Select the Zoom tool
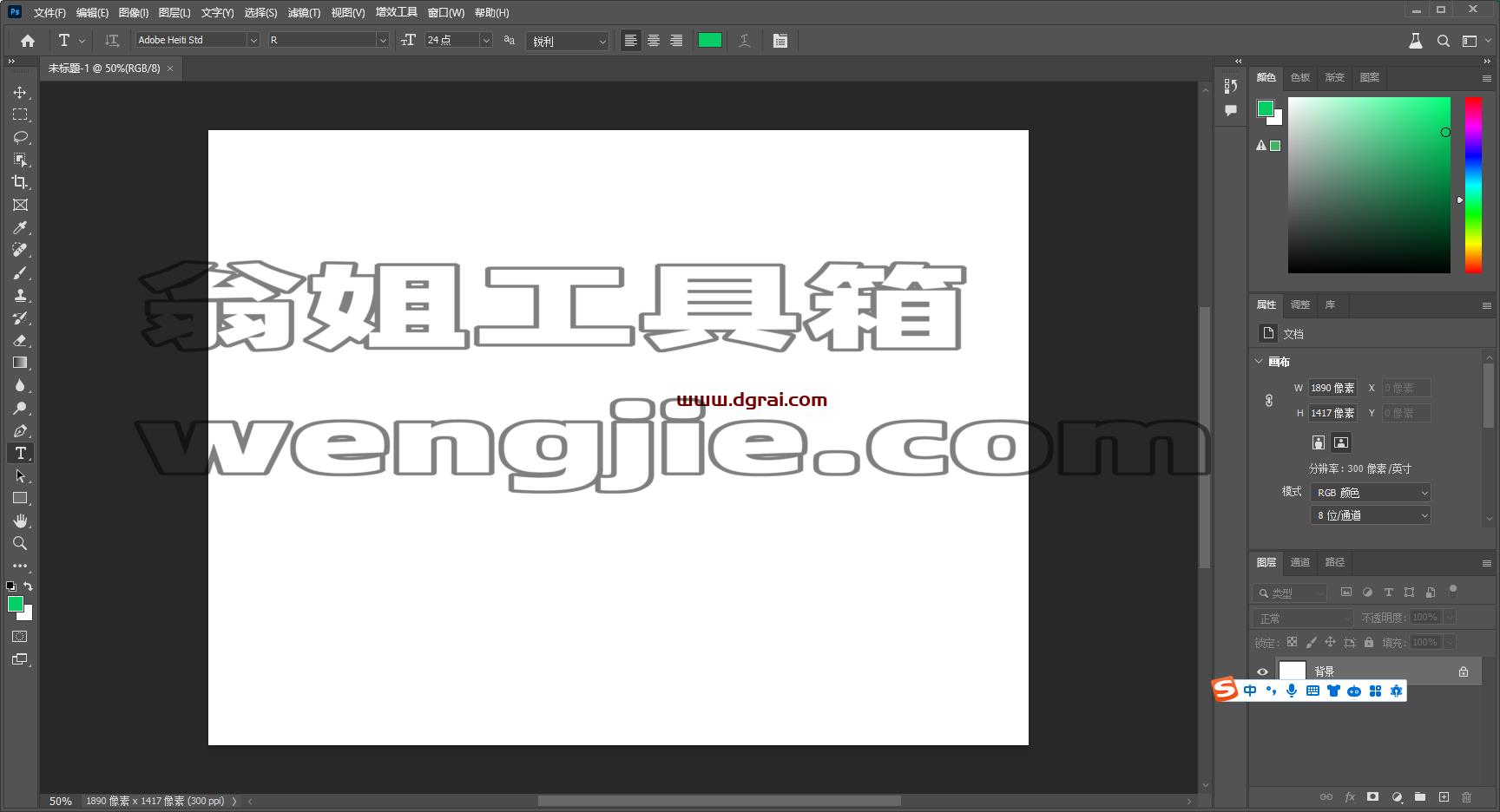The height and width of the screenshot is (812, 1500). click(20, 543)
